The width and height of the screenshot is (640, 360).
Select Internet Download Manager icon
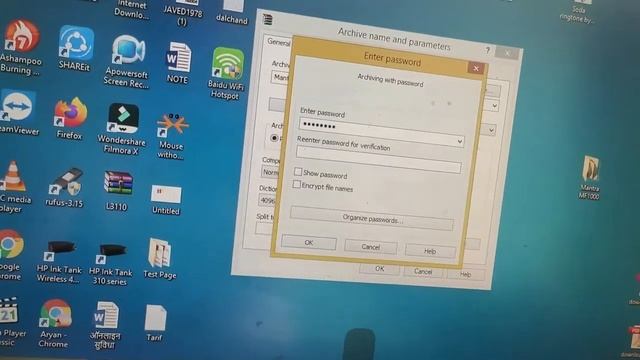[x=131, y=9]
